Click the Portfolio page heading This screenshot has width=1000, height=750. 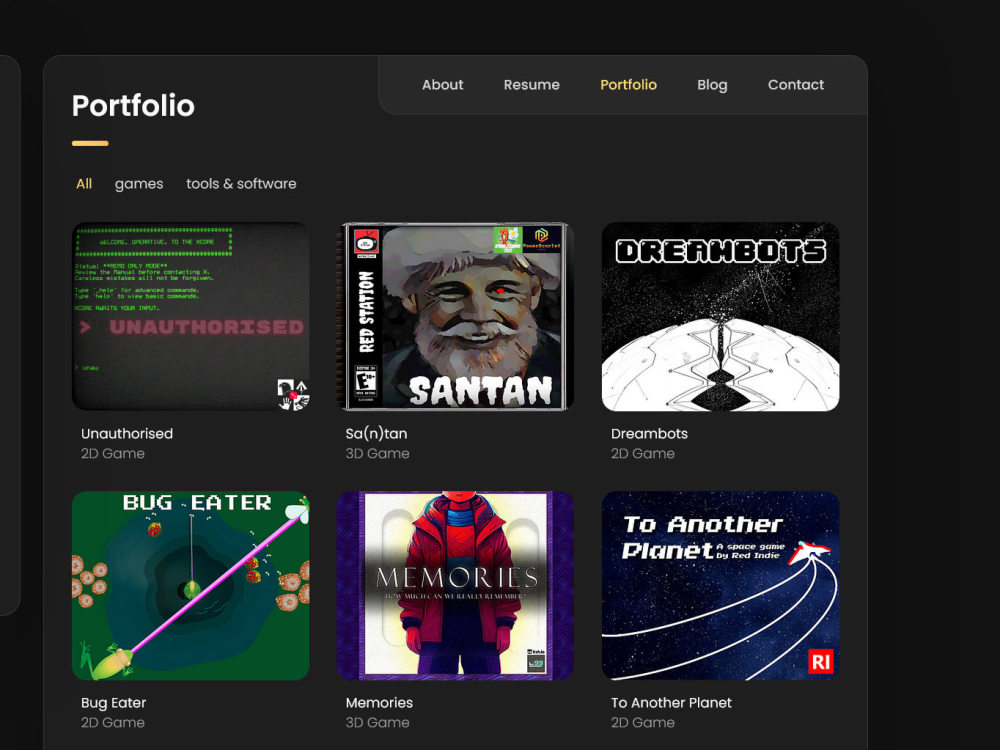pos(133,106)
